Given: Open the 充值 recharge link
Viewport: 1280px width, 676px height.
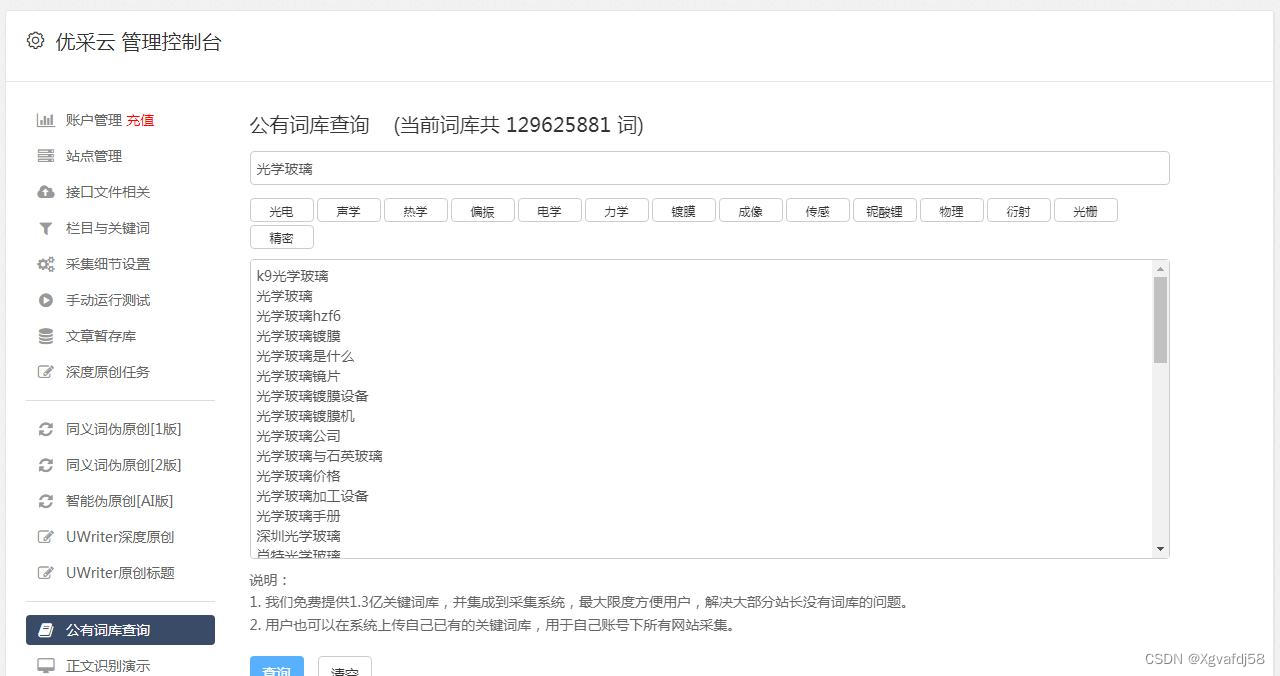Looking at the screenshot, I should coord(140,120).
